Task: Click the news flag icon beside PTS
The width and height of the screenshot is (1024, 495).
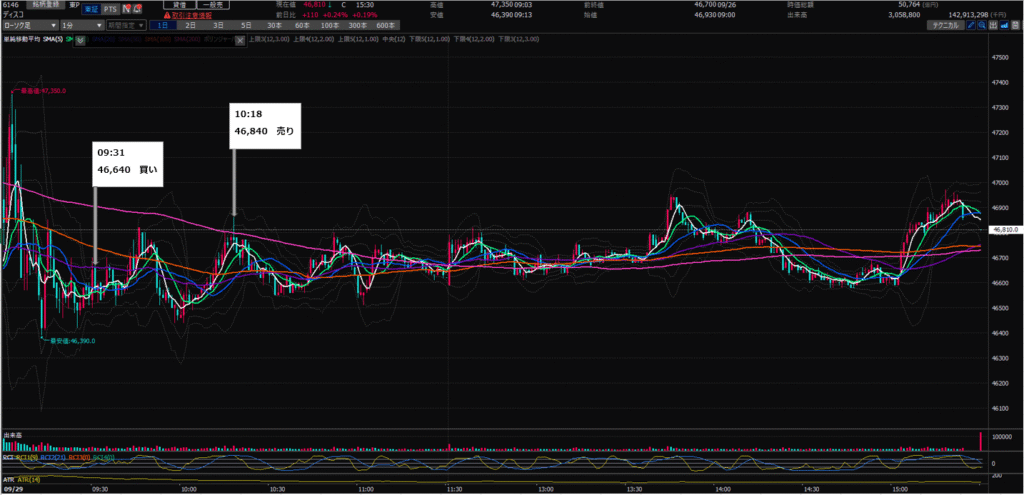Action: 128,8
